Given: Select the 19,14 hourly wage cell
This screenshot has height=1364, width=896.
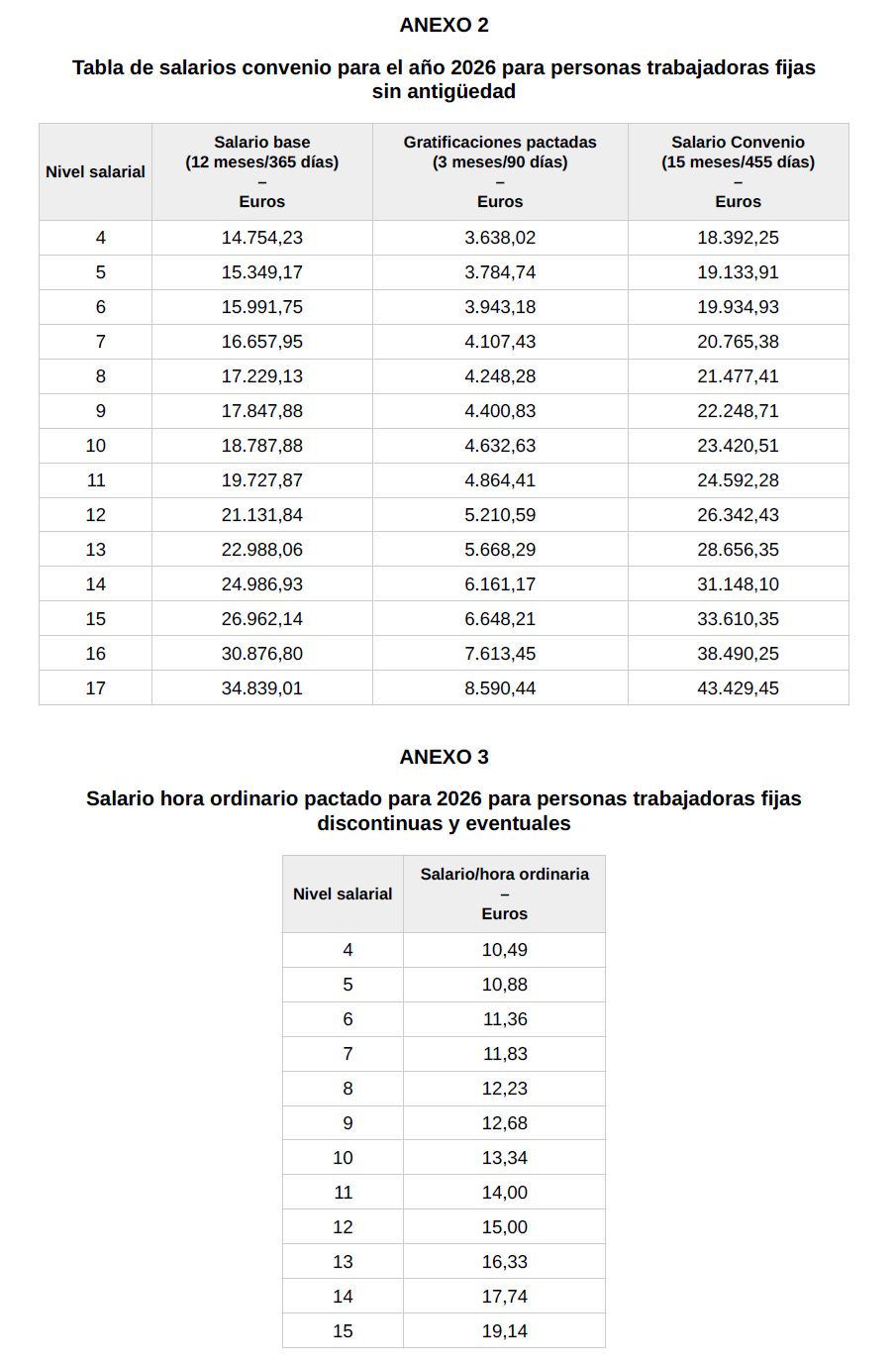Looking at the screenshot, I should pyautogui.click(x=504, y=1331).
